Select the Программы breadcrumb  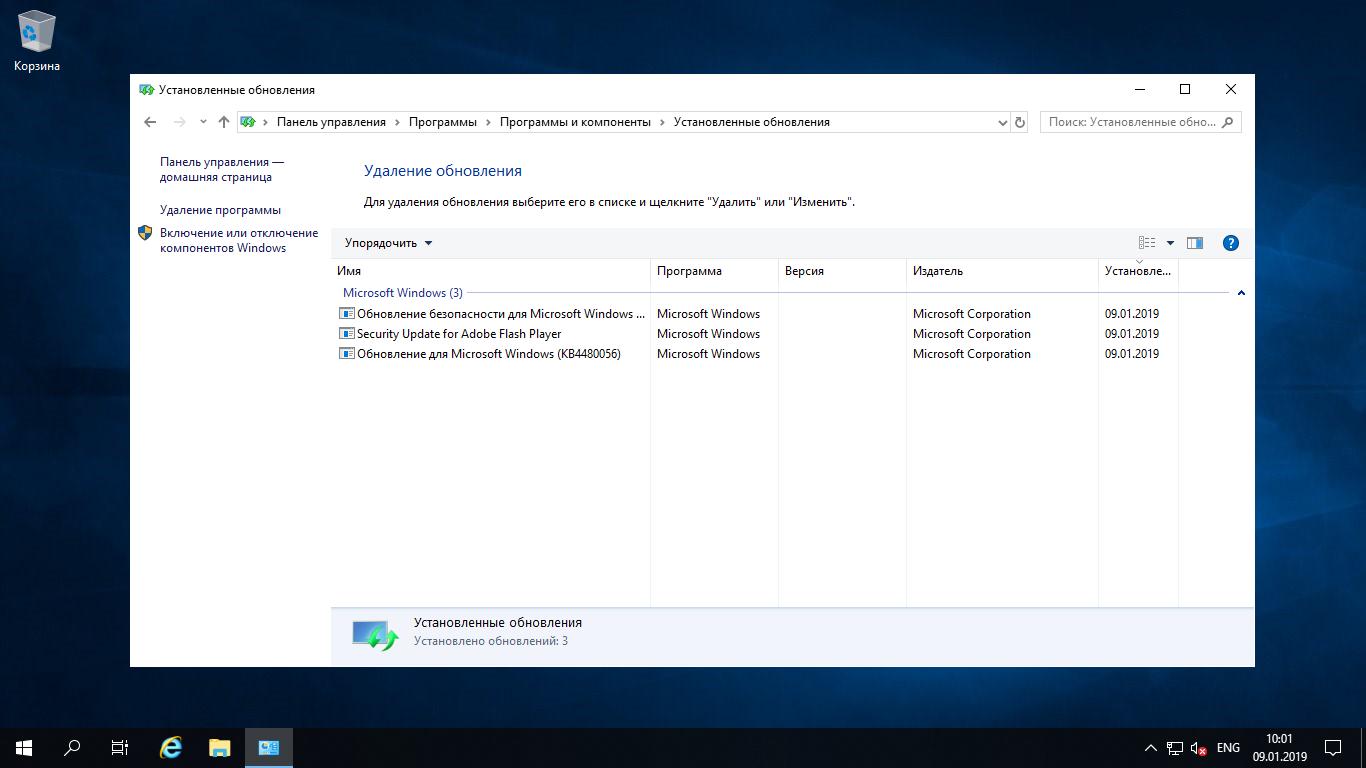(443, 122)
